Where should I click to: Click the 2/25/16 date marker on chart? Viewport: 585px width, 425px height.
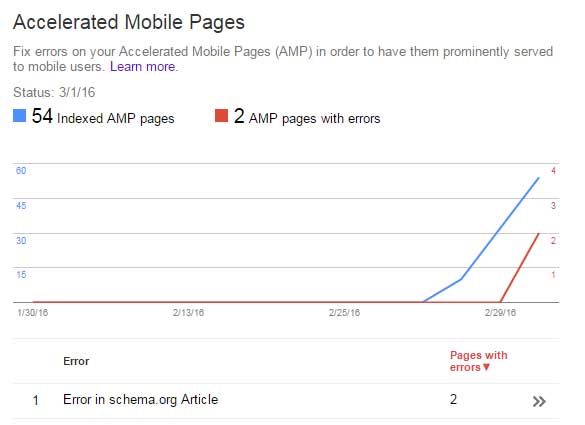click(x=344, y=312)
